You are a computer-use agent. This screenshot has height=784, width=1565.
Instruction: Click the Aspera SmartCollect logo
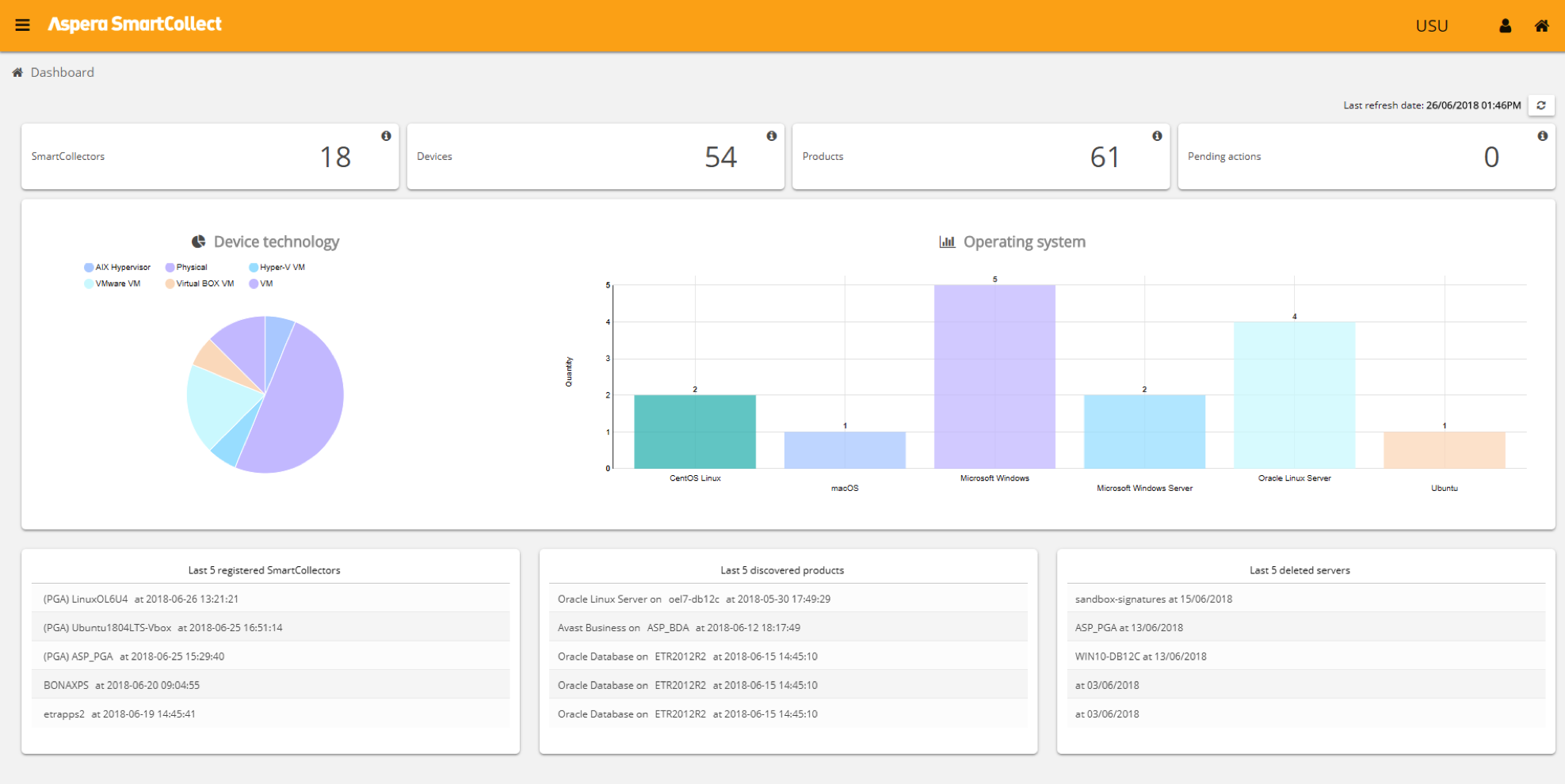click(135, 25)
